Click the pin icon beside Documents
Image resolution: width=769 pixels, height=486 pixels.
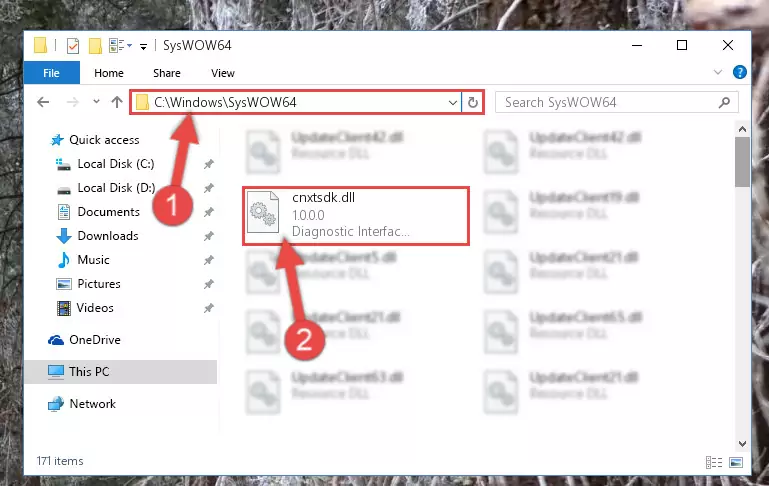pyautogui.click(x=208, y=212)
